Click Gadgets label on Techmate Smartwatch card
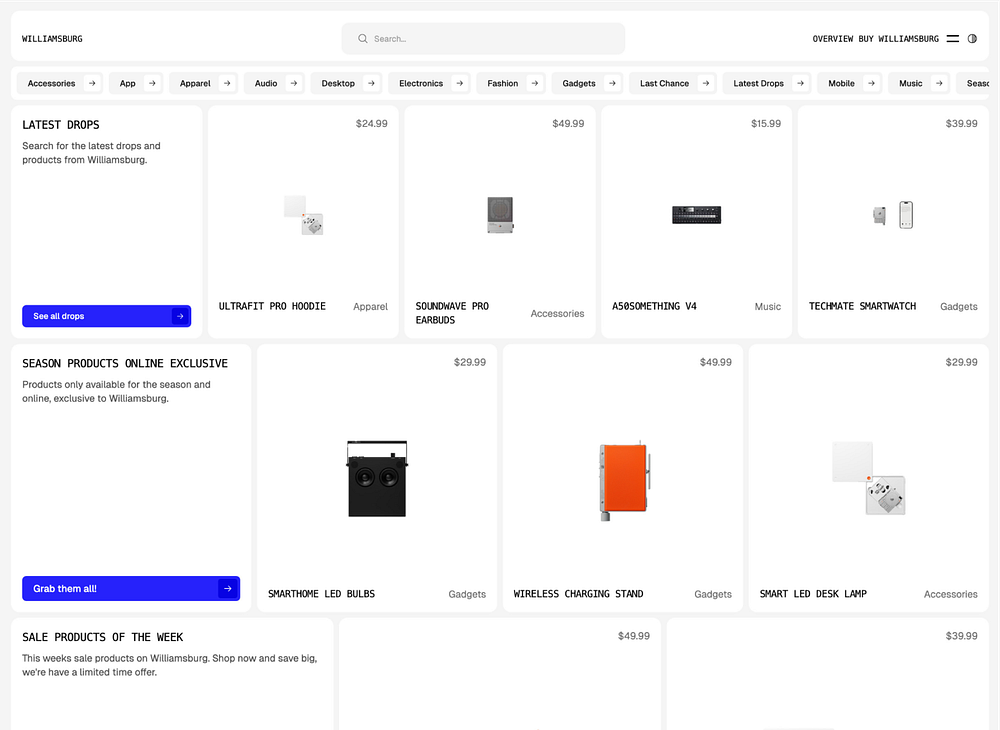This screenshot has width=1000, height=730. (959, 307)
